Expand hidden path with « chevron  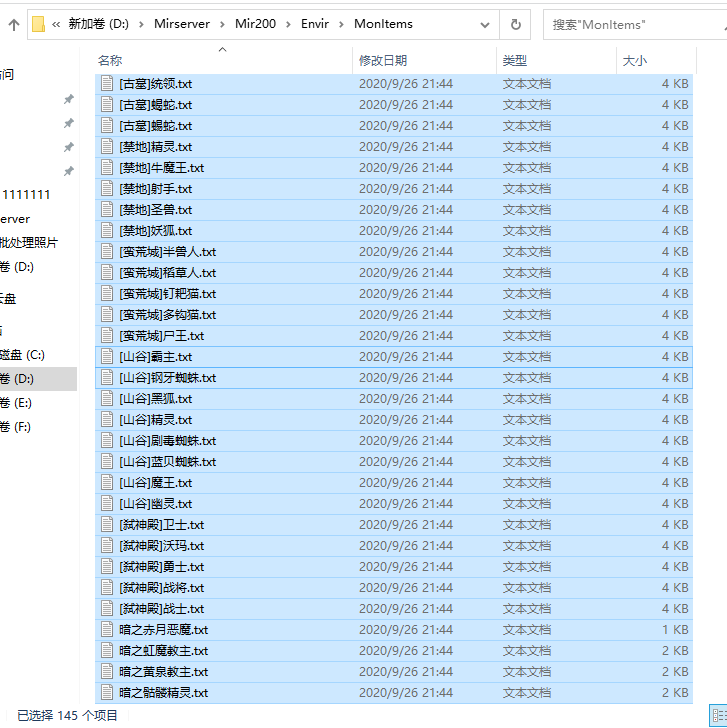(x=56, y=24)
